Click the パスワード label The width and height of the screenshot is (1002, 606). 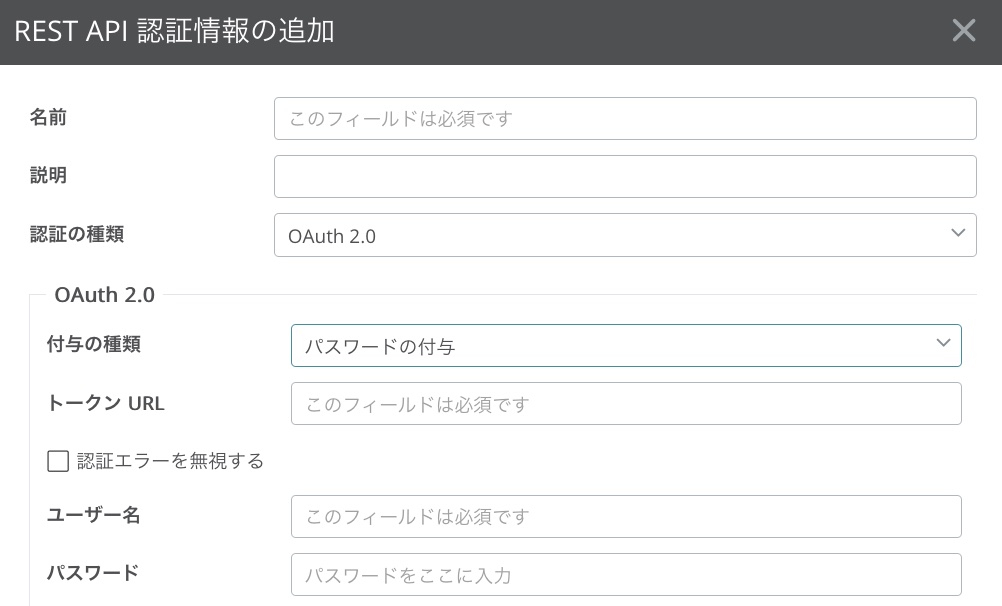(92, 573)
